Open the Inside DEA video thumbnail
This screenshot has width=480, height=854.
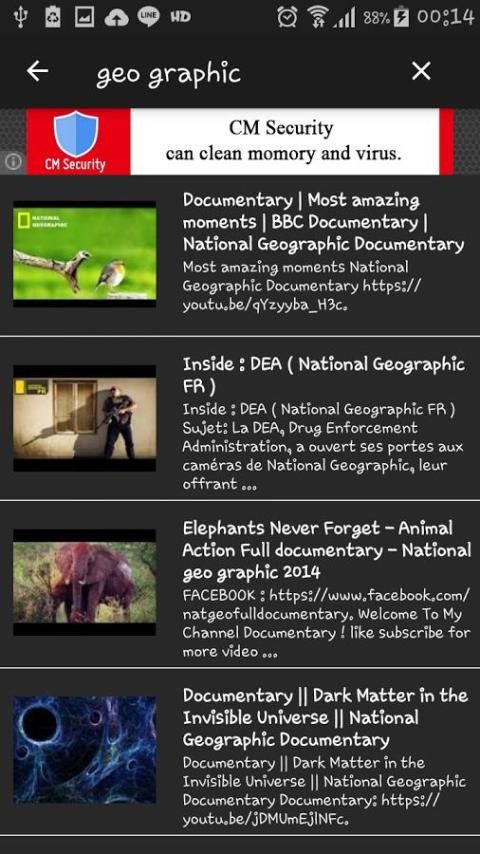pos(84,418)
